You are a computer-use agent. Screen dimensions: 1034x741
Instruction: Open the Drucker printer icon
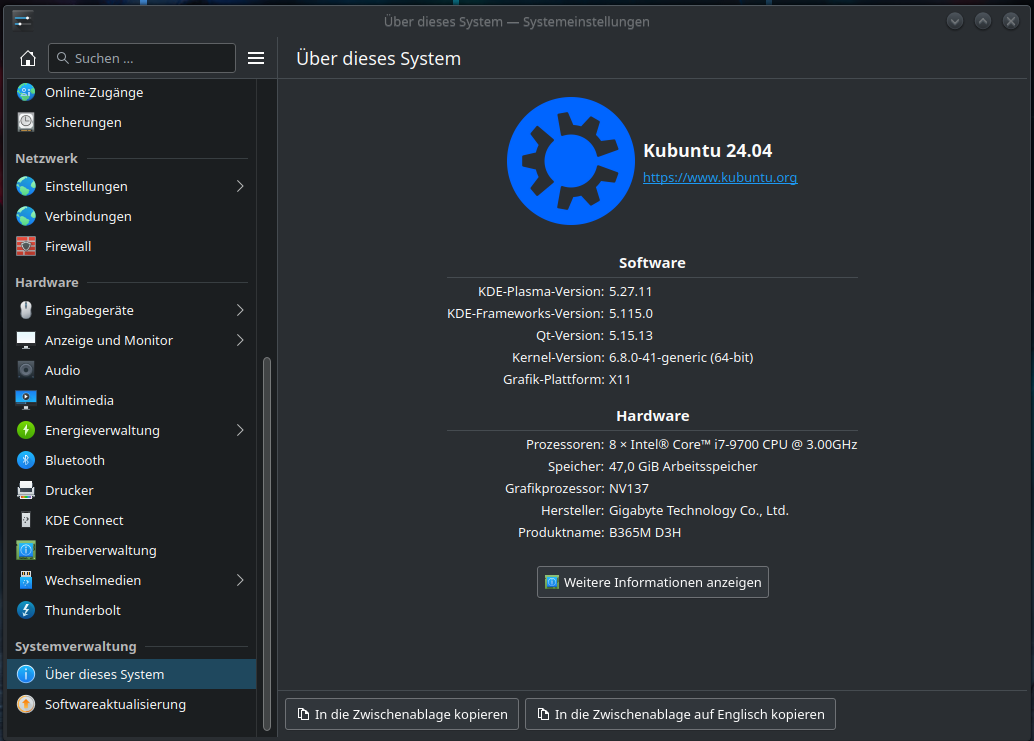(x=26, y=490)
